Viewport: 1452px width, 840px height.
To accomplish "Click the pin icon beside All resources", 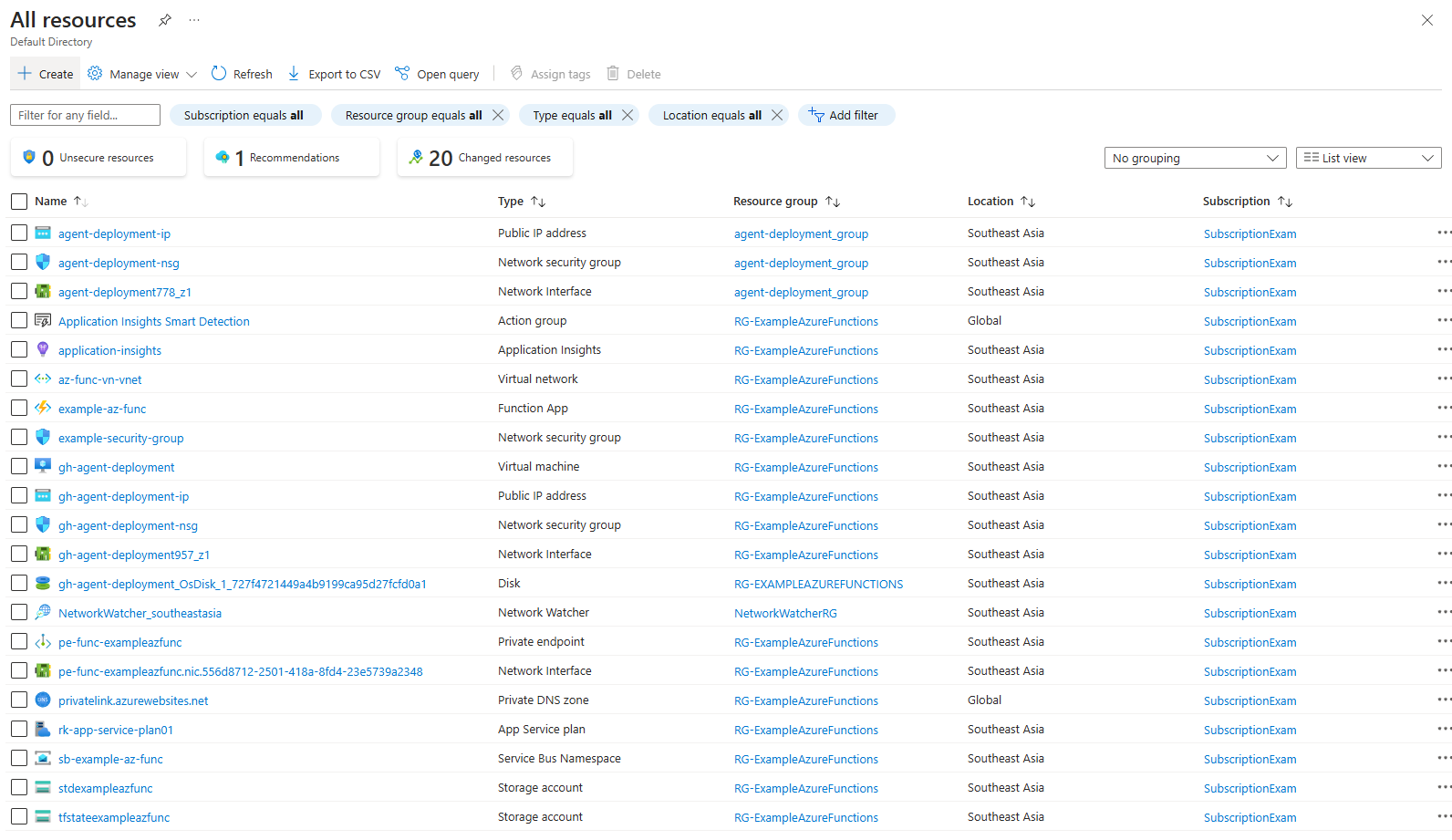I will 165,20.
